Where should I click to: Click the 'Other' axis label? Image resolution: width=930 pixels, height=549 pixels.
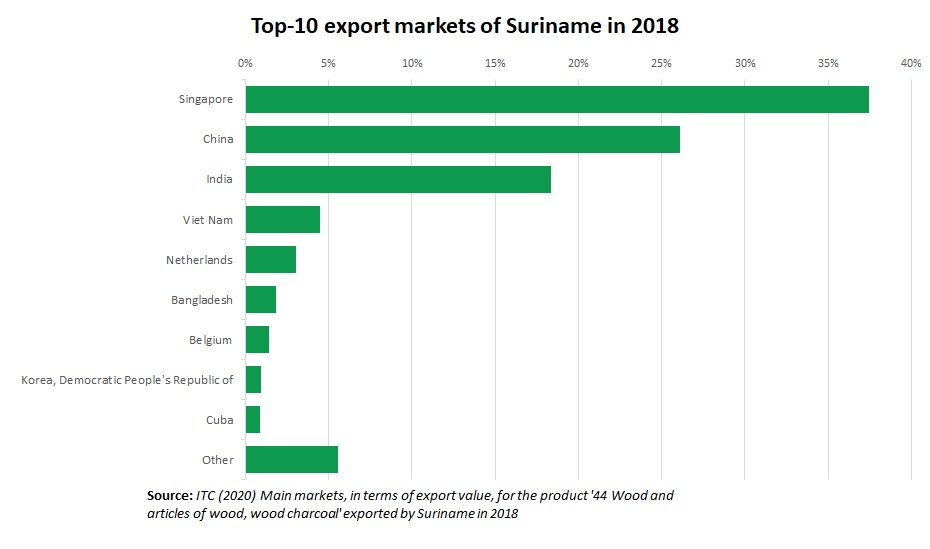pos(218,459)
